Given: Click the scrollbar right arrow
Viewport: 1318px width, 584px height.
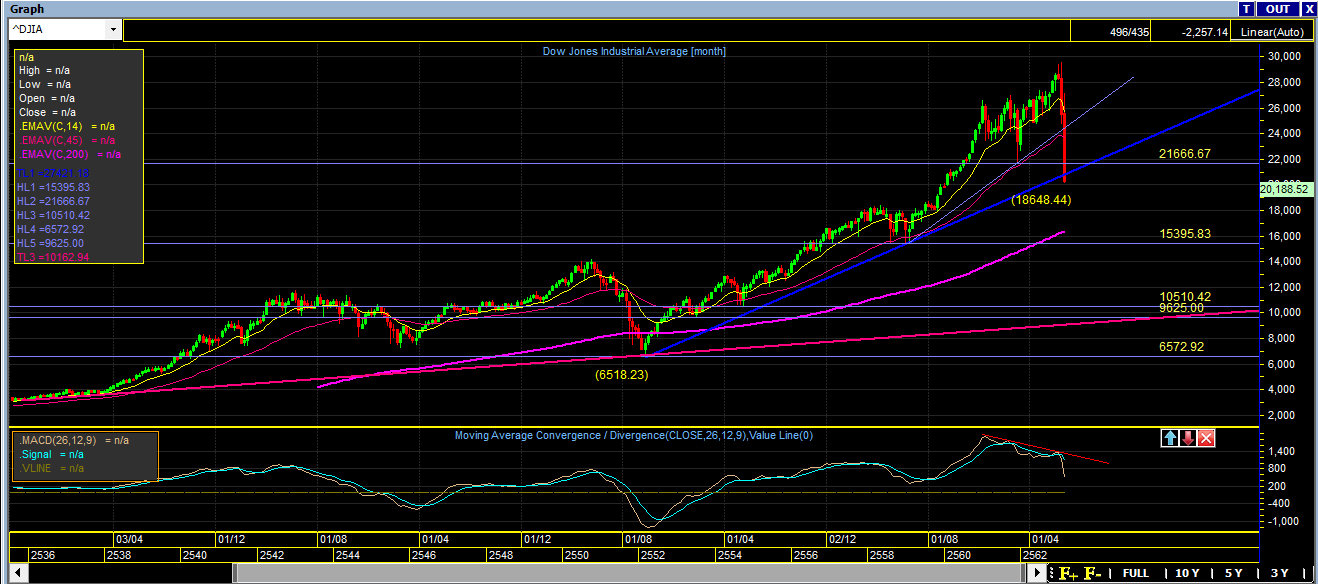Looking at the screenshot, I should point(1038,573).
